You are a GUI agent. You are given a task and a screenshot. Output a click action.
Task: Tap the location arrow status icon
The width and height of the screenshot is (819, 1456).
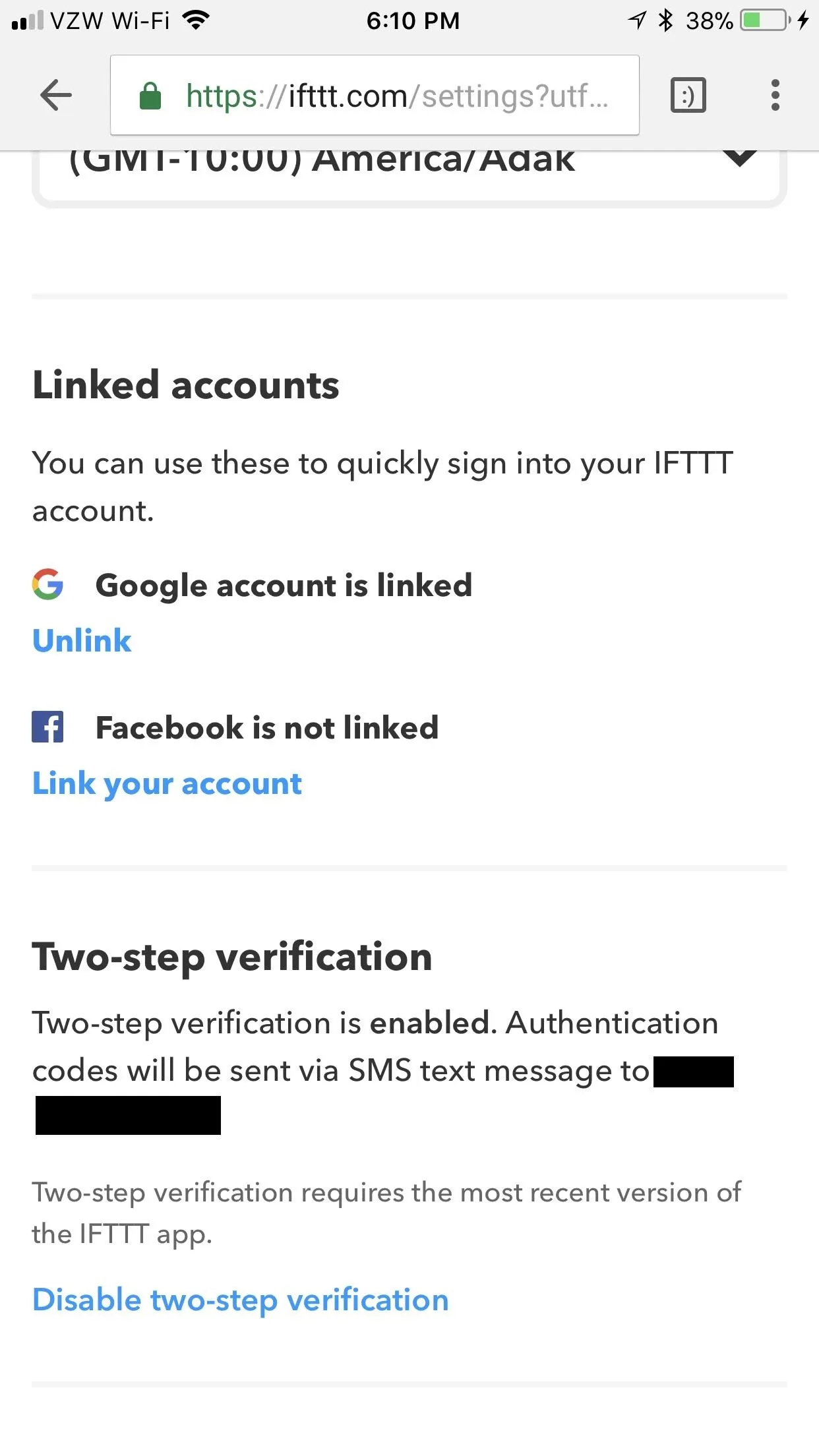point(636,20)
